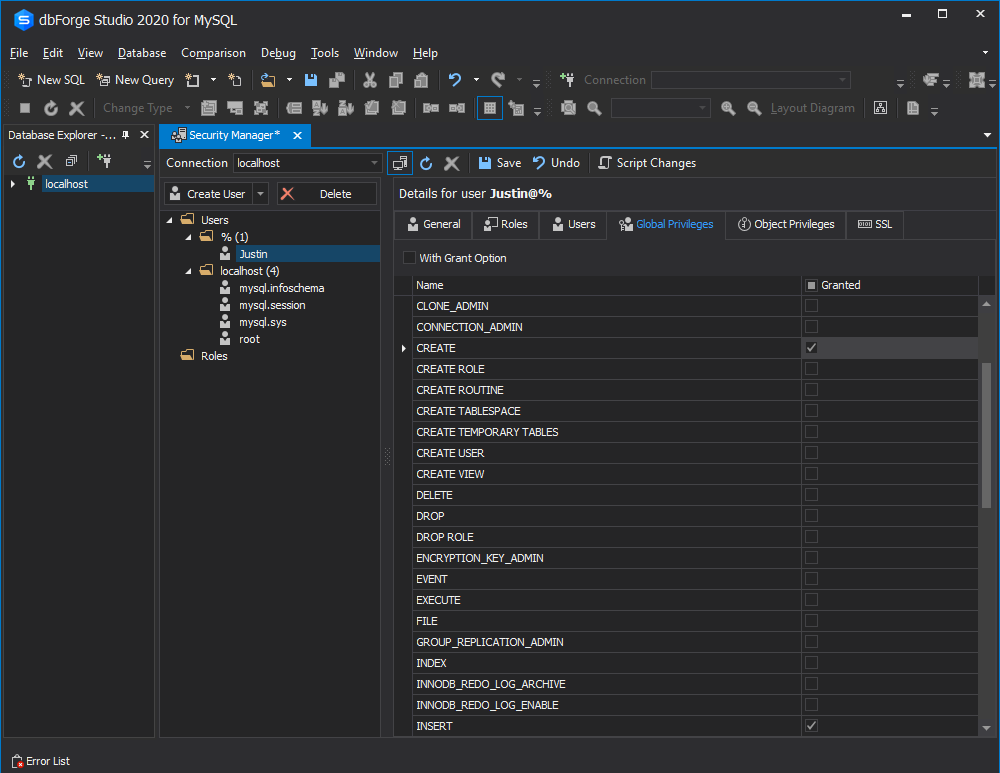The width and height of the screenshot is (1000, 773).
Task: Click the privileges list vertical scrollbar
Action: click(x=987, y=436)
